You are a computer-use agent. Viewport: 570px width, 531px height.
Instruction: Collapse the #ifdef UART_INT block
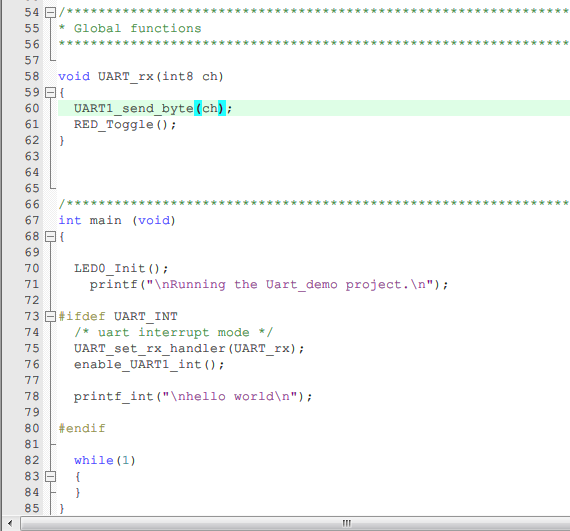(x=50, y=317)
